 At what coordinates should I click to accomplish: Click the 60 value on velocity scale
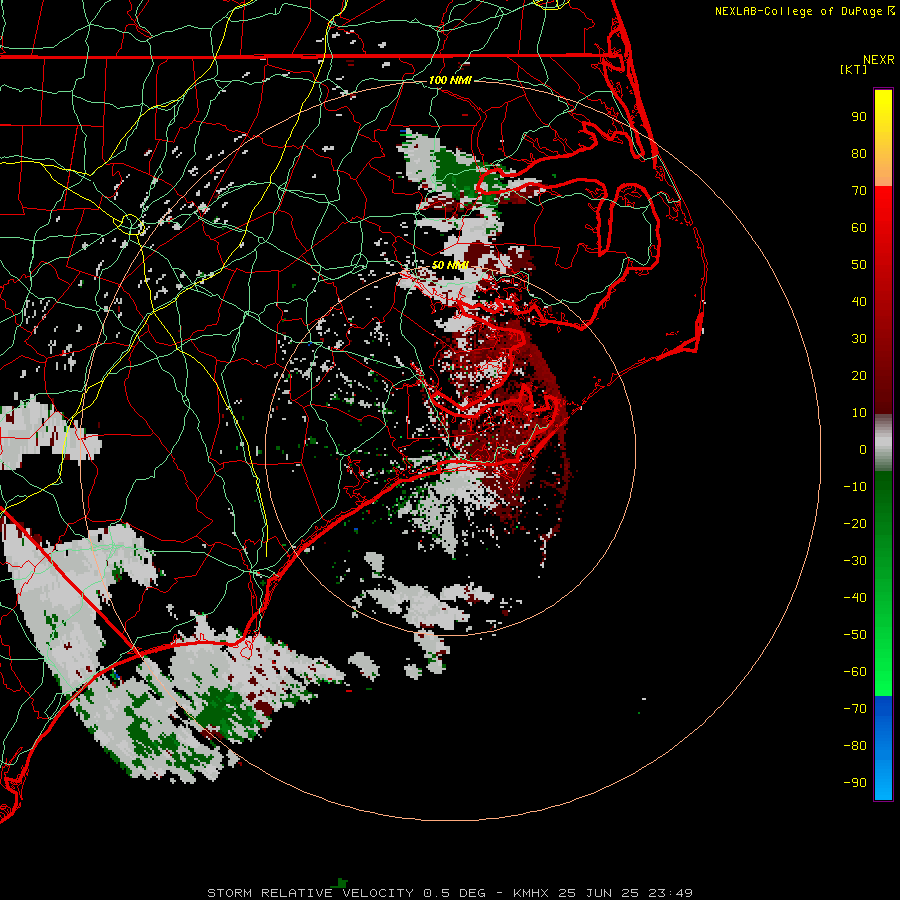click(859, 228)
